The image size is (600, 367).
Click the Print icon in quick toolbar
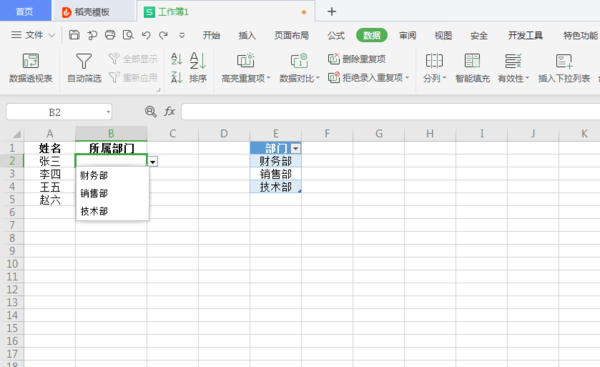click(110, 35)
